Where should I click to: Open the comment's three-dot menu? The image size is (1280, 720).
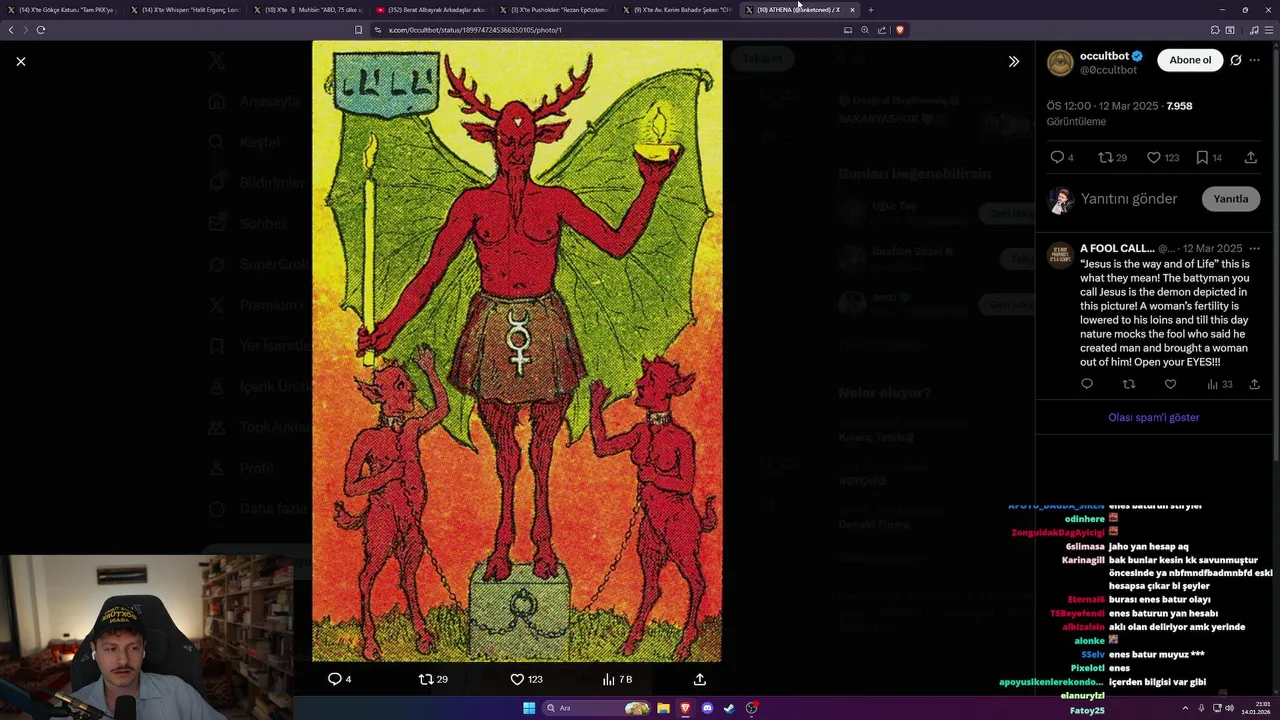coord(1254,248)
